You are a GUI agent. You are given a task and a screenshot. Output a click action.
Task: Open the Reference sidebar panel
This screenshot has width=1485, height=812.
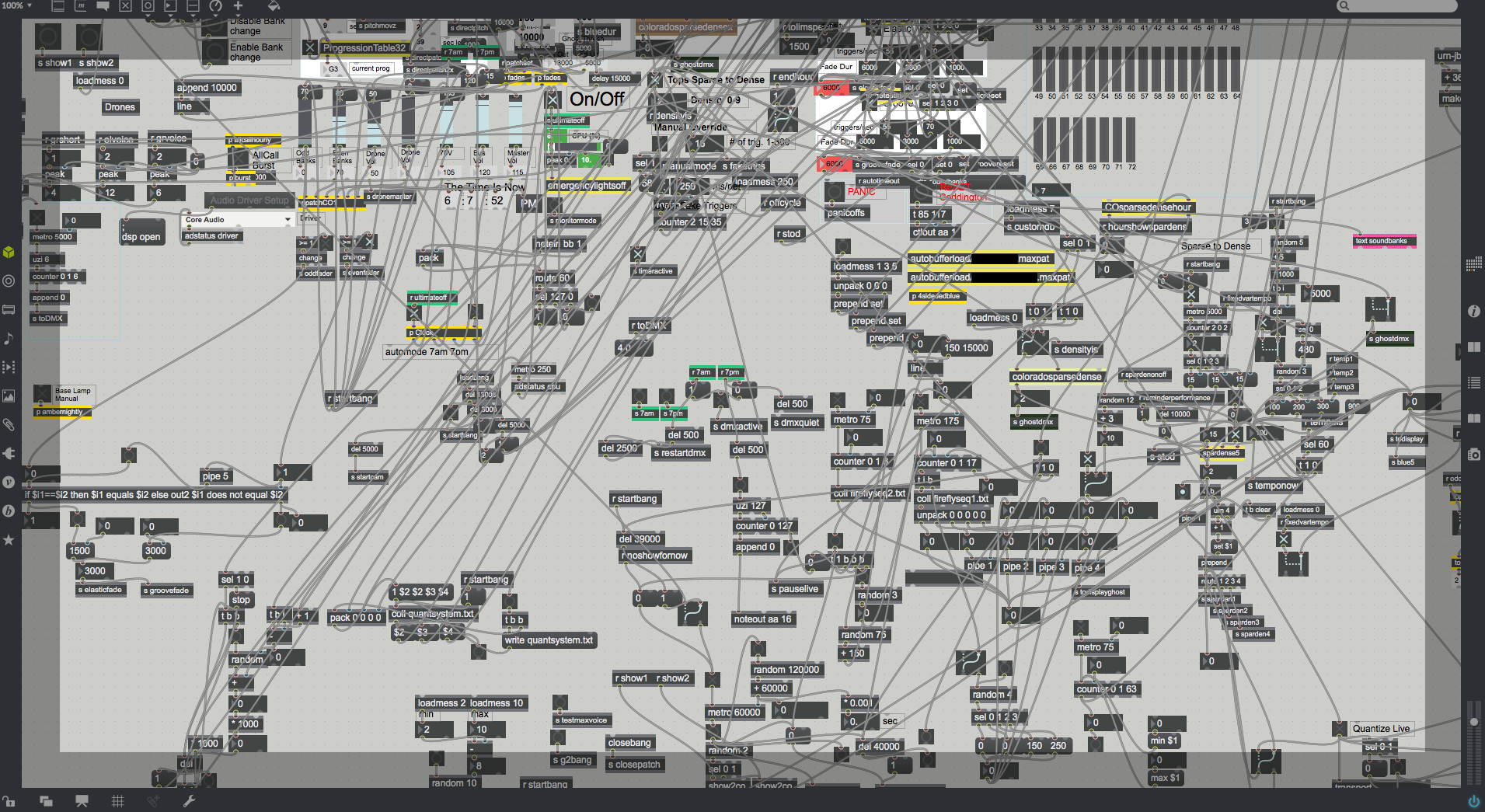(1473, 347)
